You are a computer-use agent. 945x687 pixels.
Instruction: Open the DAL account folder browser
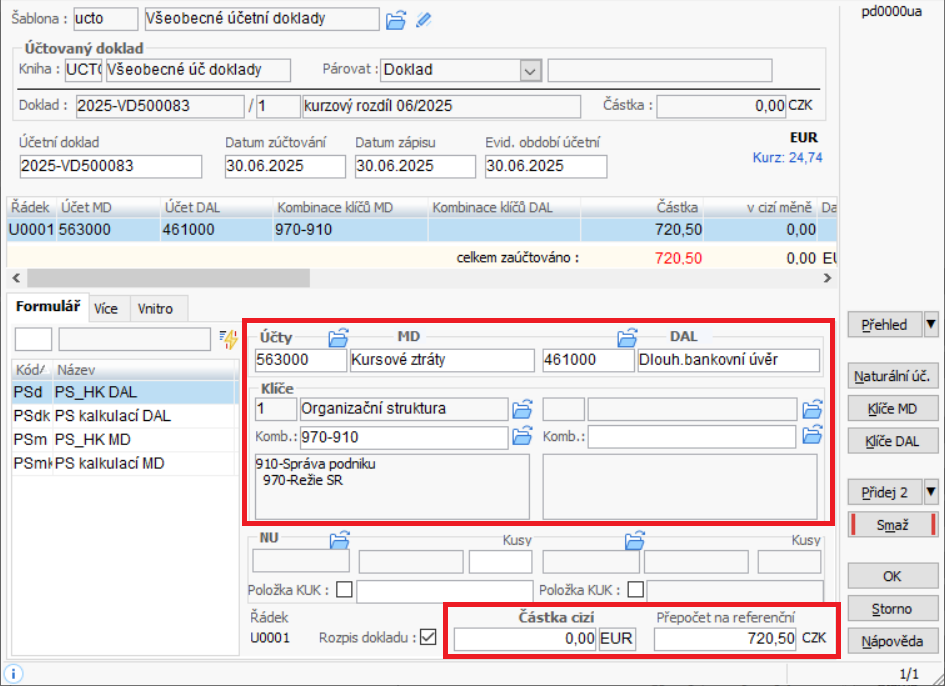tap(627, 337)
